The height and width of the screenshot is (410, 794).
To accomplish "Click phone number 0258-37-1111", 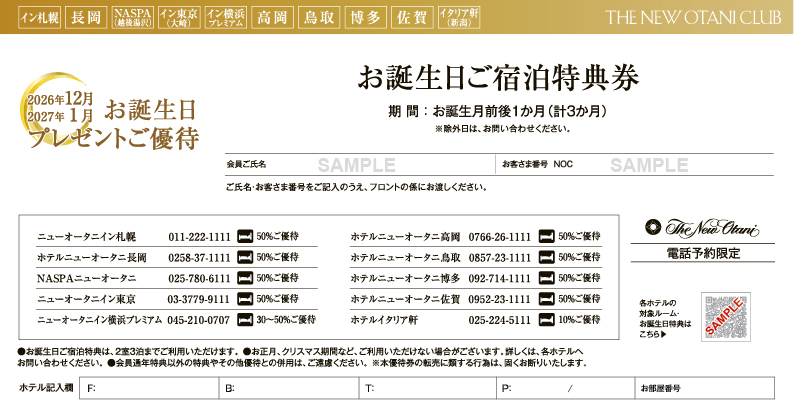I will (199, 258).
